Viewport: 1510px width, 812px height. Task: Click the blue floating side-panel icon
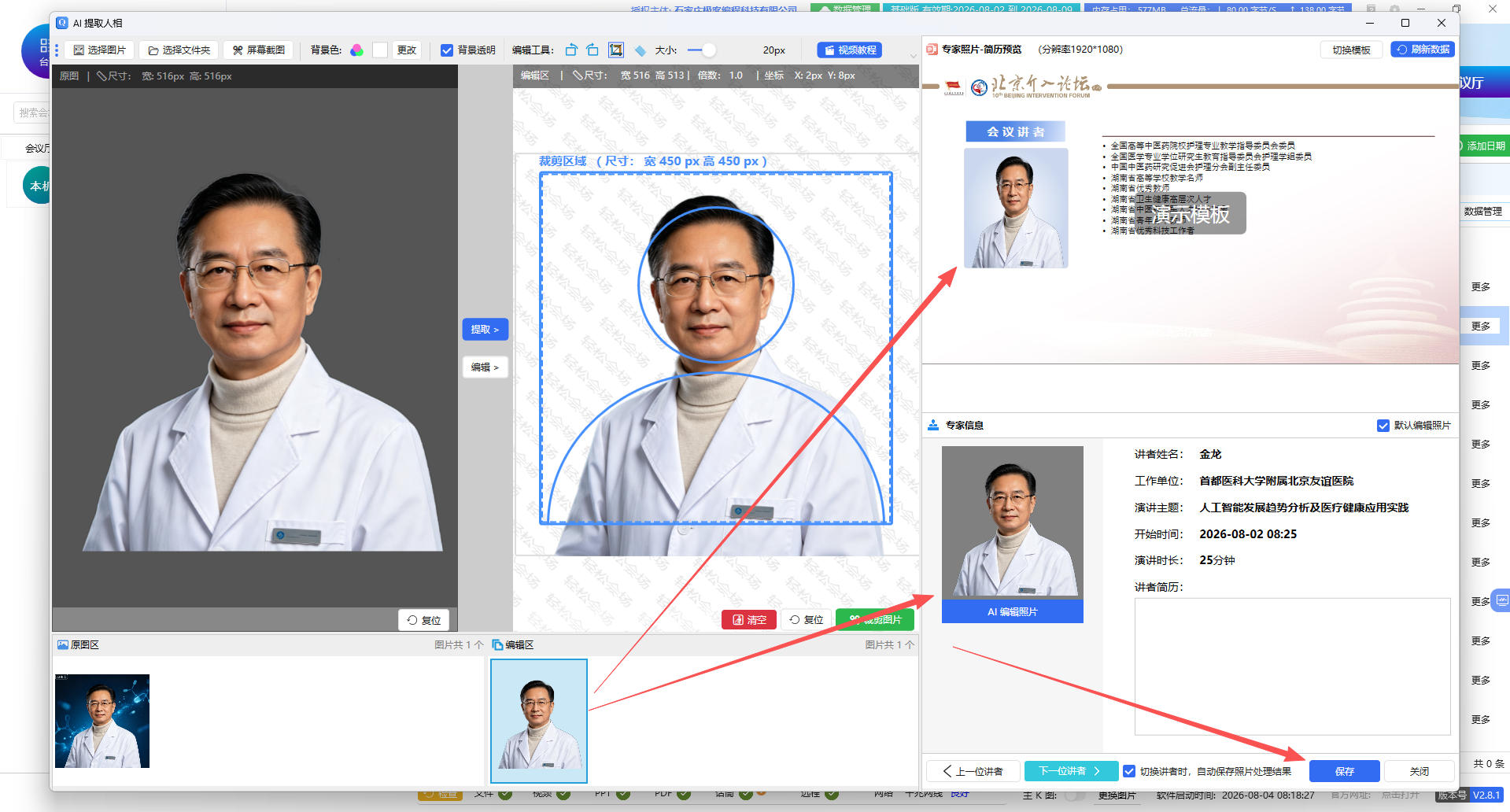[x=1502, y=600]
